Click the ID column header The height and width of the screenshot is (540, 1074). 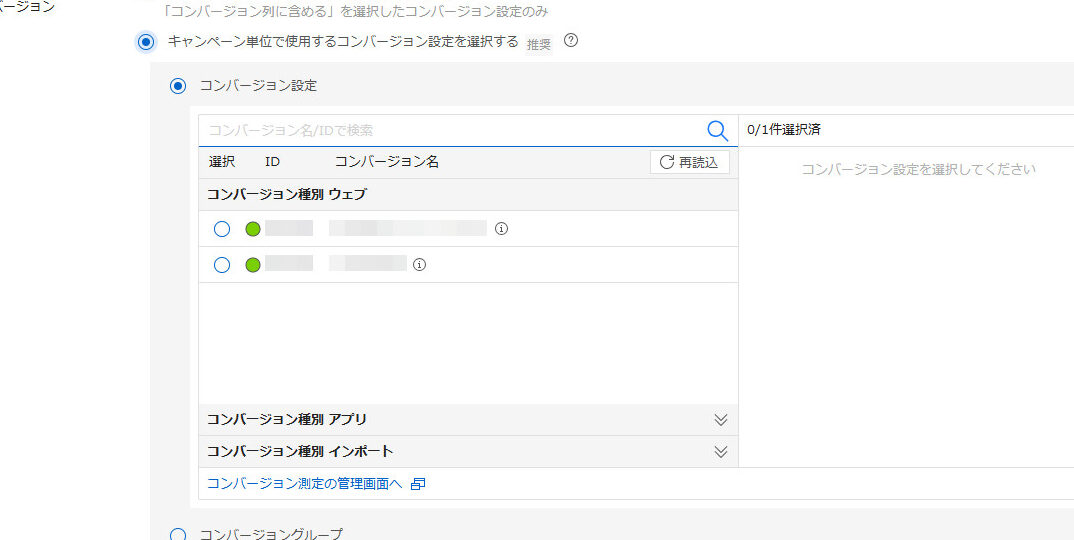[273, 162]
